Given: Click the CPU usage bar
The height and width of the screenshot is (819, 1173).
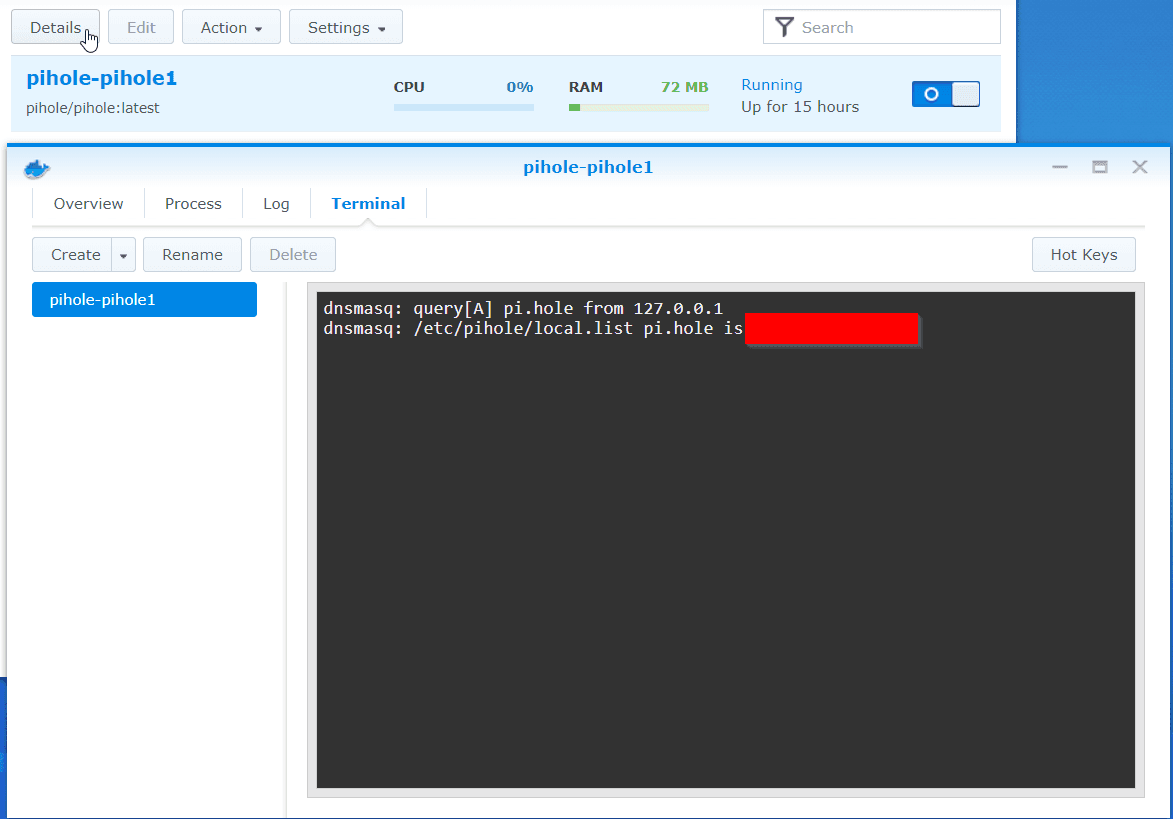Looking at the screenshot, I should pos(464,108).
